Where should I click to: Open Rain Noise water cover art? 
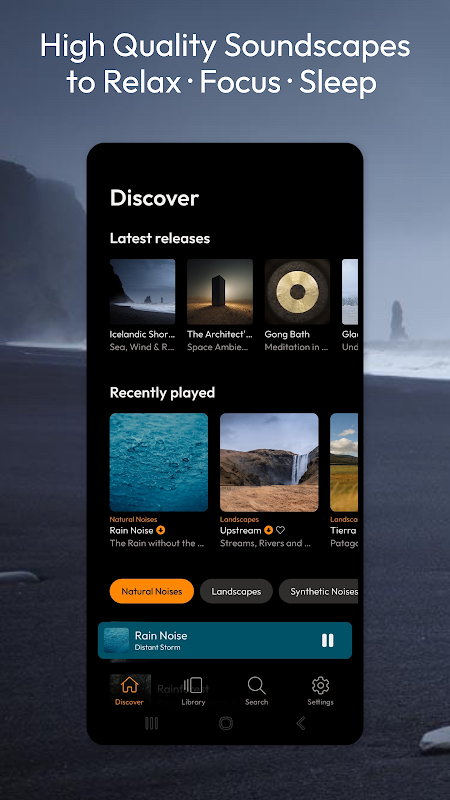point(159,462)
